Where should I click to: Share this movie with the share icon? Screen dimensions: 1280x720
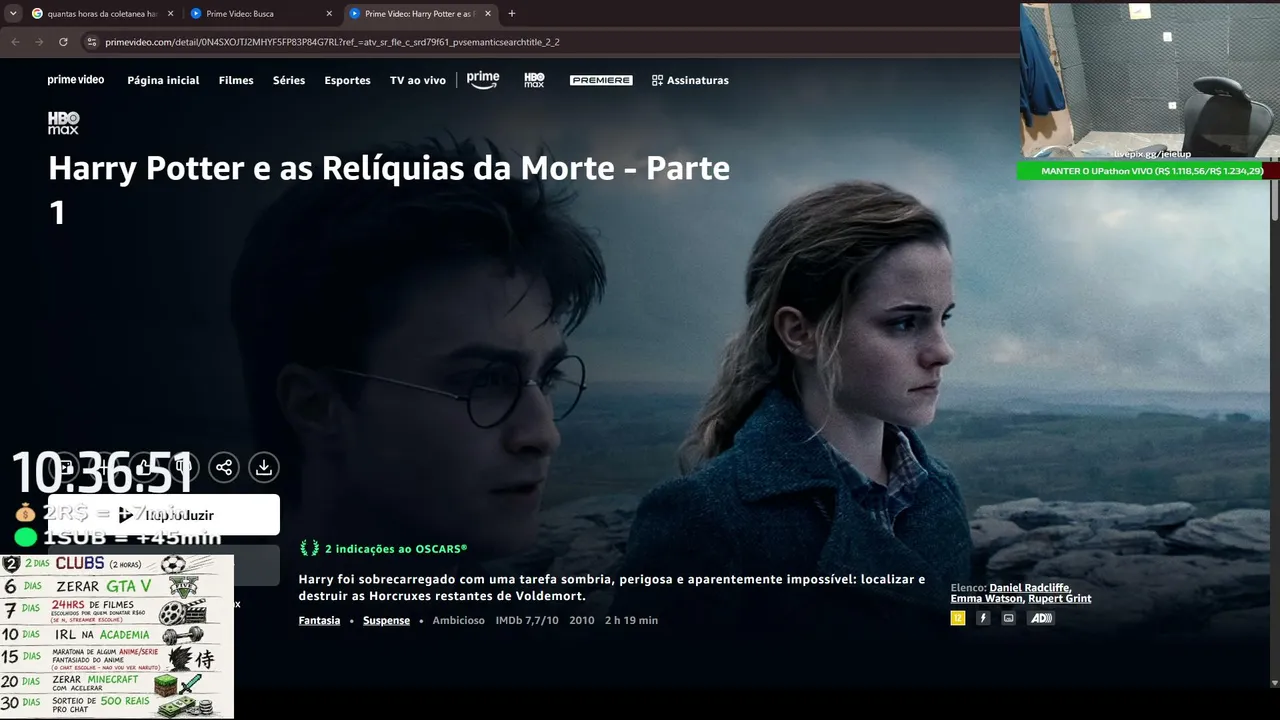[224, 467]
